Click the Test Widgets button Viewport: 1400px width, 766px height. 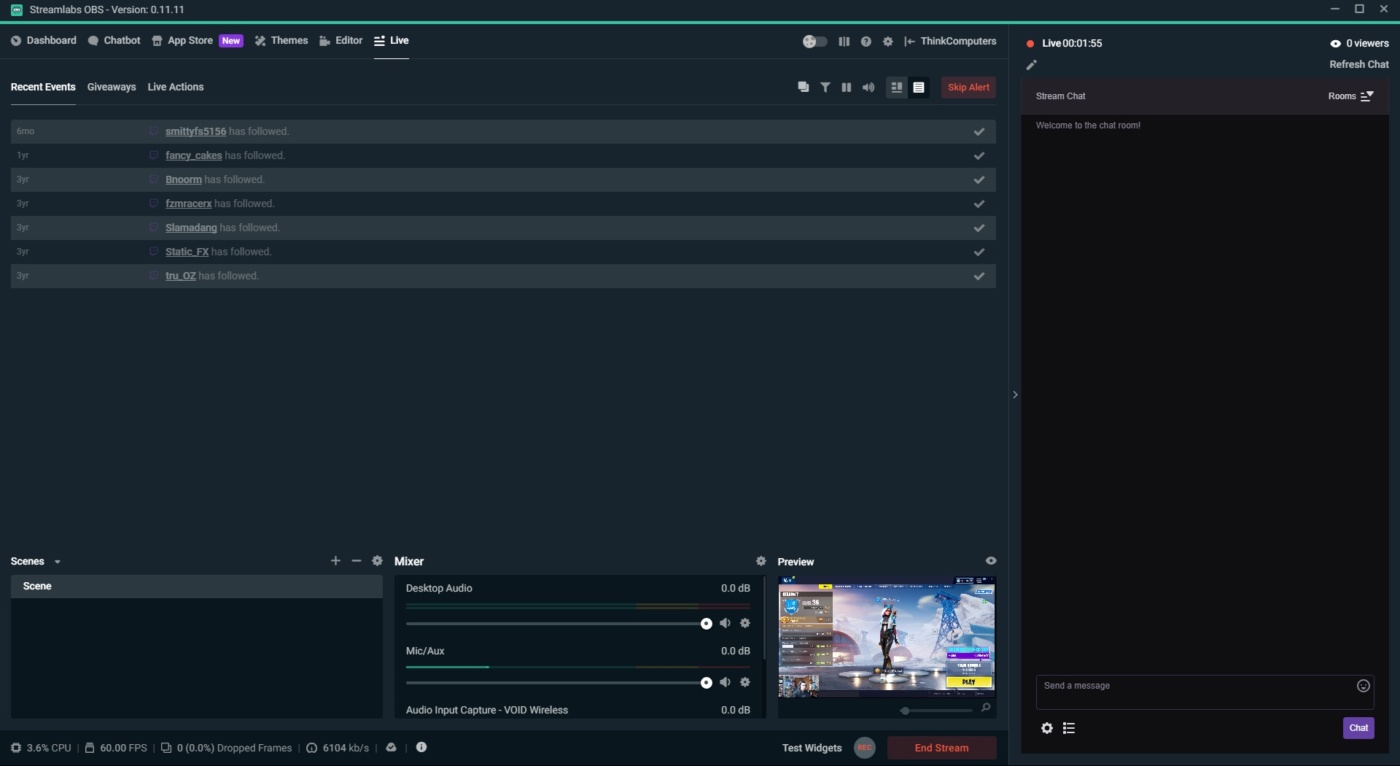point(812,748)
